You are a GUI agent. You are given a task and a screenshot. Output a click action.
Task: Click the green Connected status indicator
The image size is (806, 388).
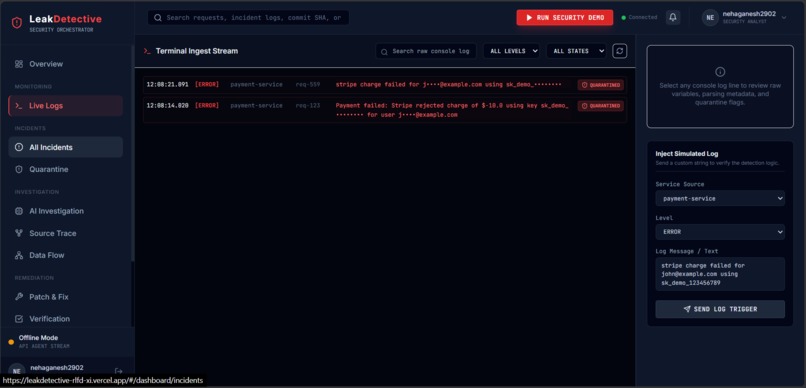639,17
